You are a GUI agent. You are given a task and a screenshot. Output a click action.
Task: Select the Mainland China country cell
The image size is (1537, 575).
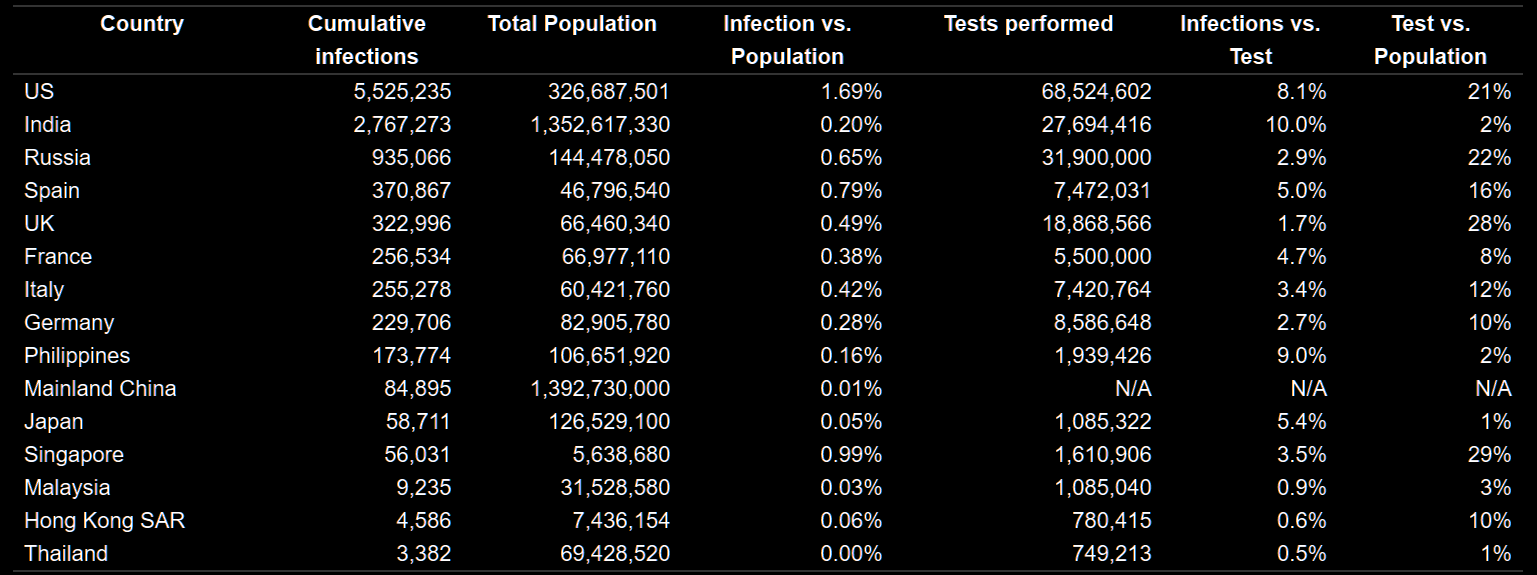tap(100, 389)
